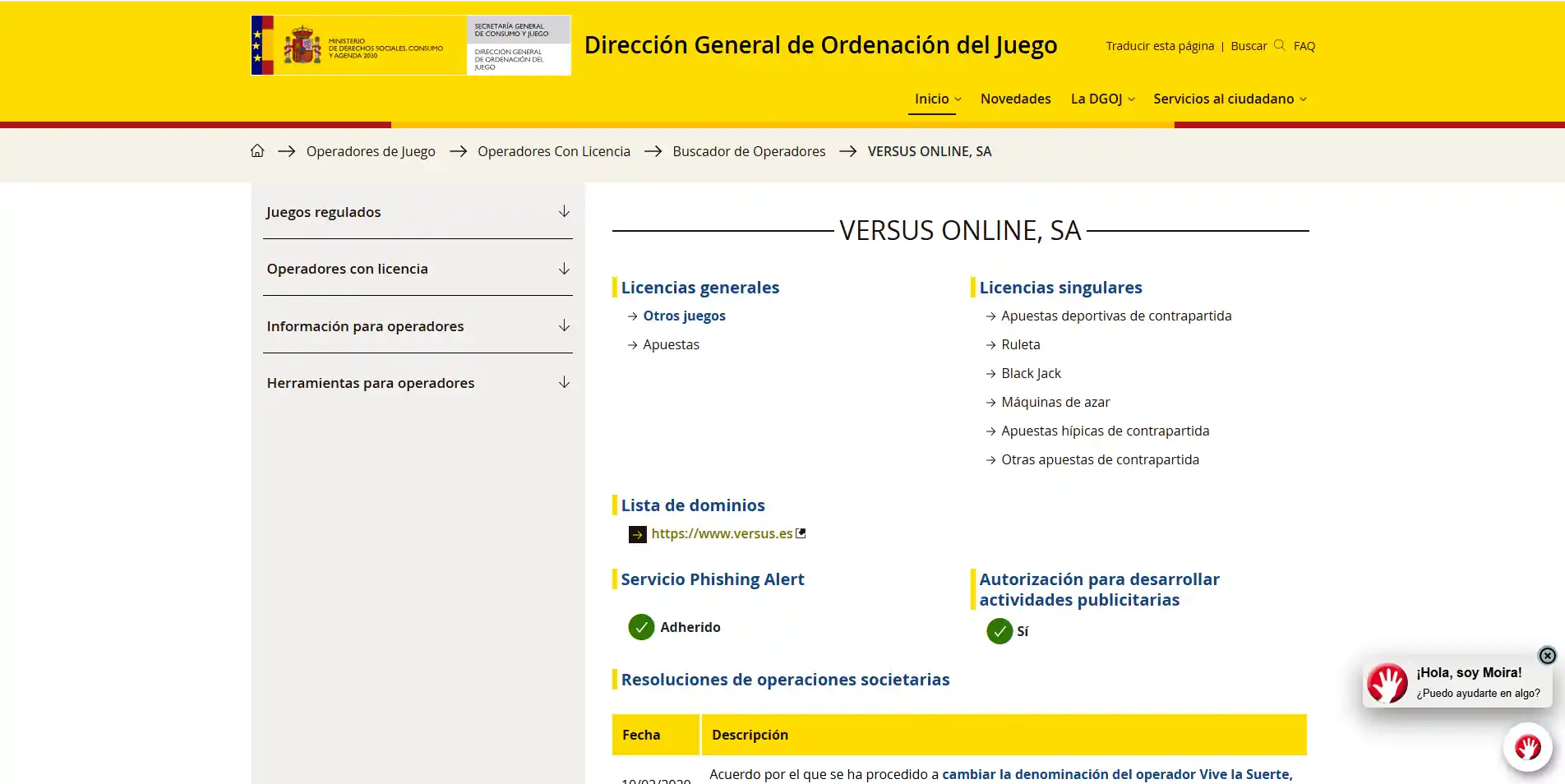Open the FAQ link
The image size is (1565, 784).
coord(1304,46)
